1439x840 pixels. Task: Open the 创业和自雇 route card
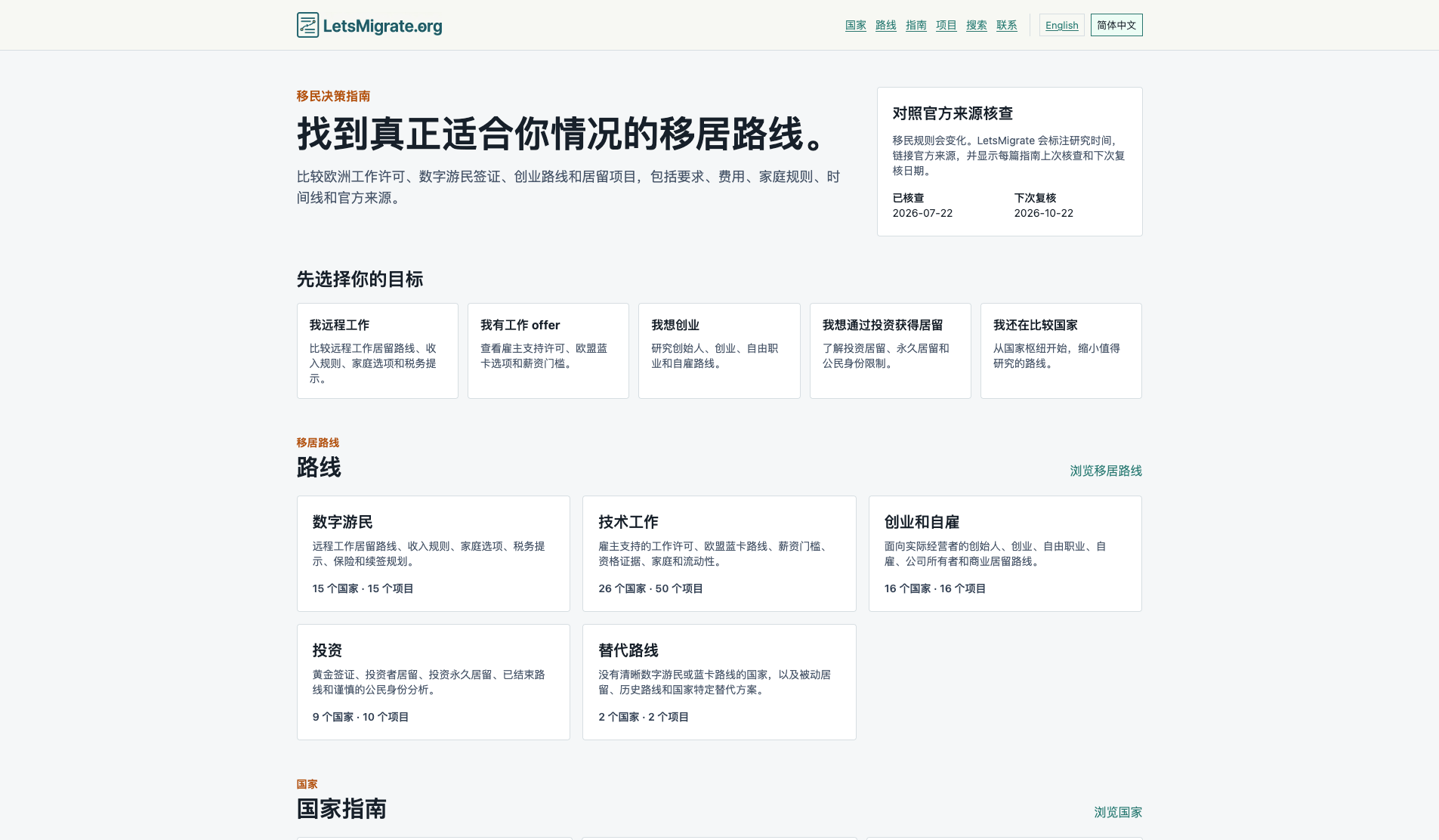tap(1005, 554)
